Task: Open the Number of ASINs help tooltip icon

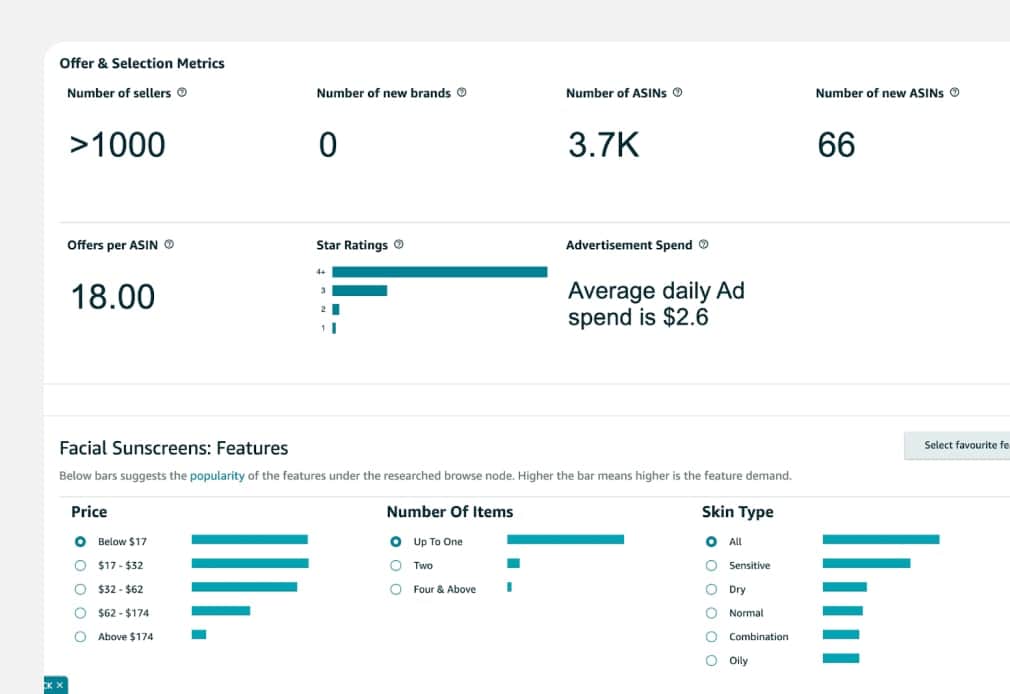Action: pyautogui.click(x=677, y=93)
